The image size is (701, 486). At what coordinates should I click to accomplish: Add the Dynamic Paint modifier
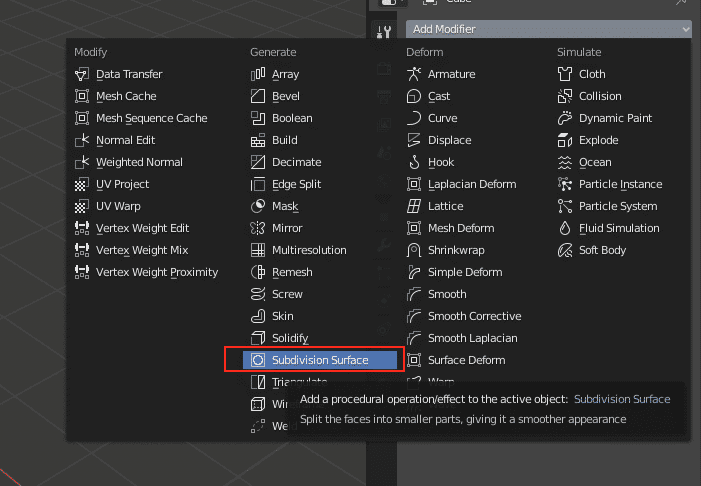point(605,118)
